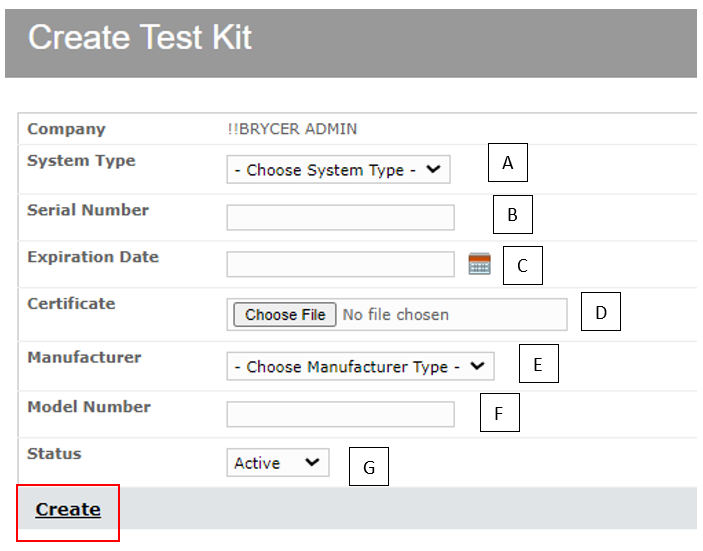Open the Status dropdown showing Active
This screenshot has width=703, height=551.
tap(277, 463)
